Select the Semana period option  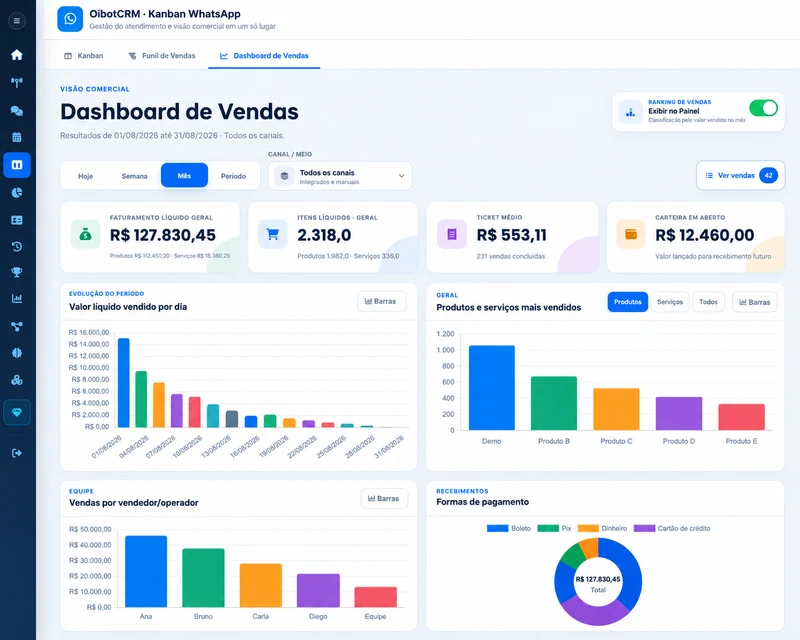[134, 176]
